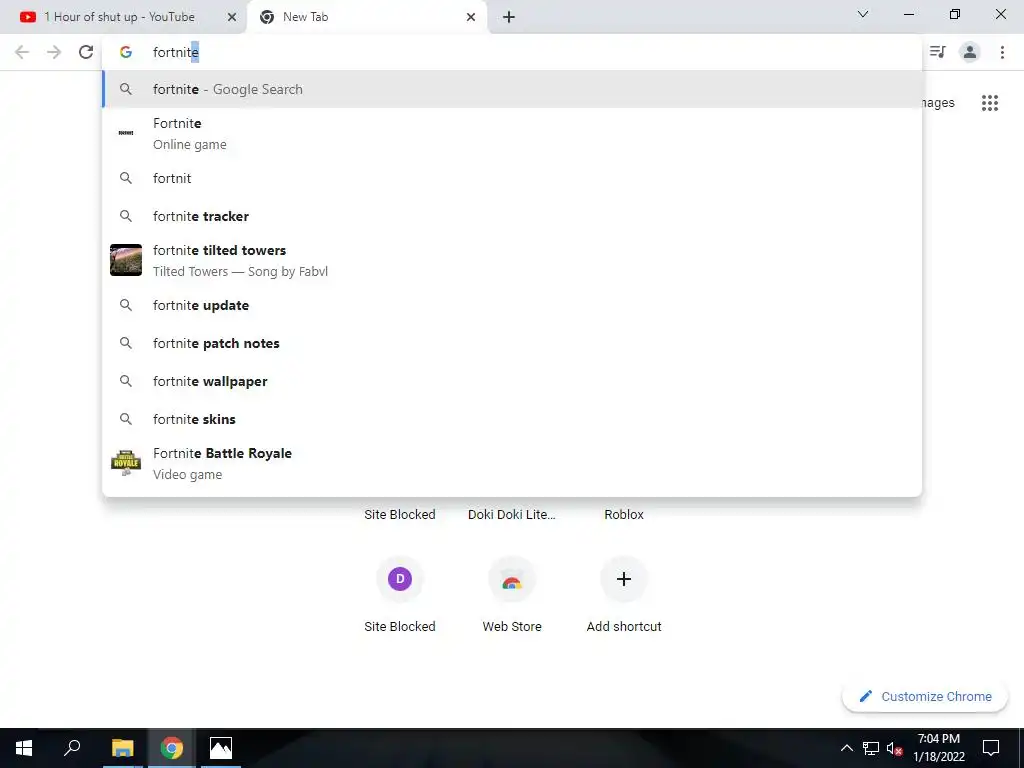
Task: Pick the 'fortnit' suggestion
Action: coord(512,178)
